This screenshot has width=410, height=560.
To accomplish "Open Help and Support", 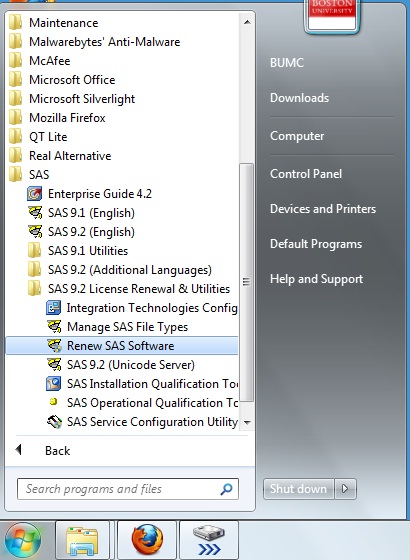I will point(316,279).
